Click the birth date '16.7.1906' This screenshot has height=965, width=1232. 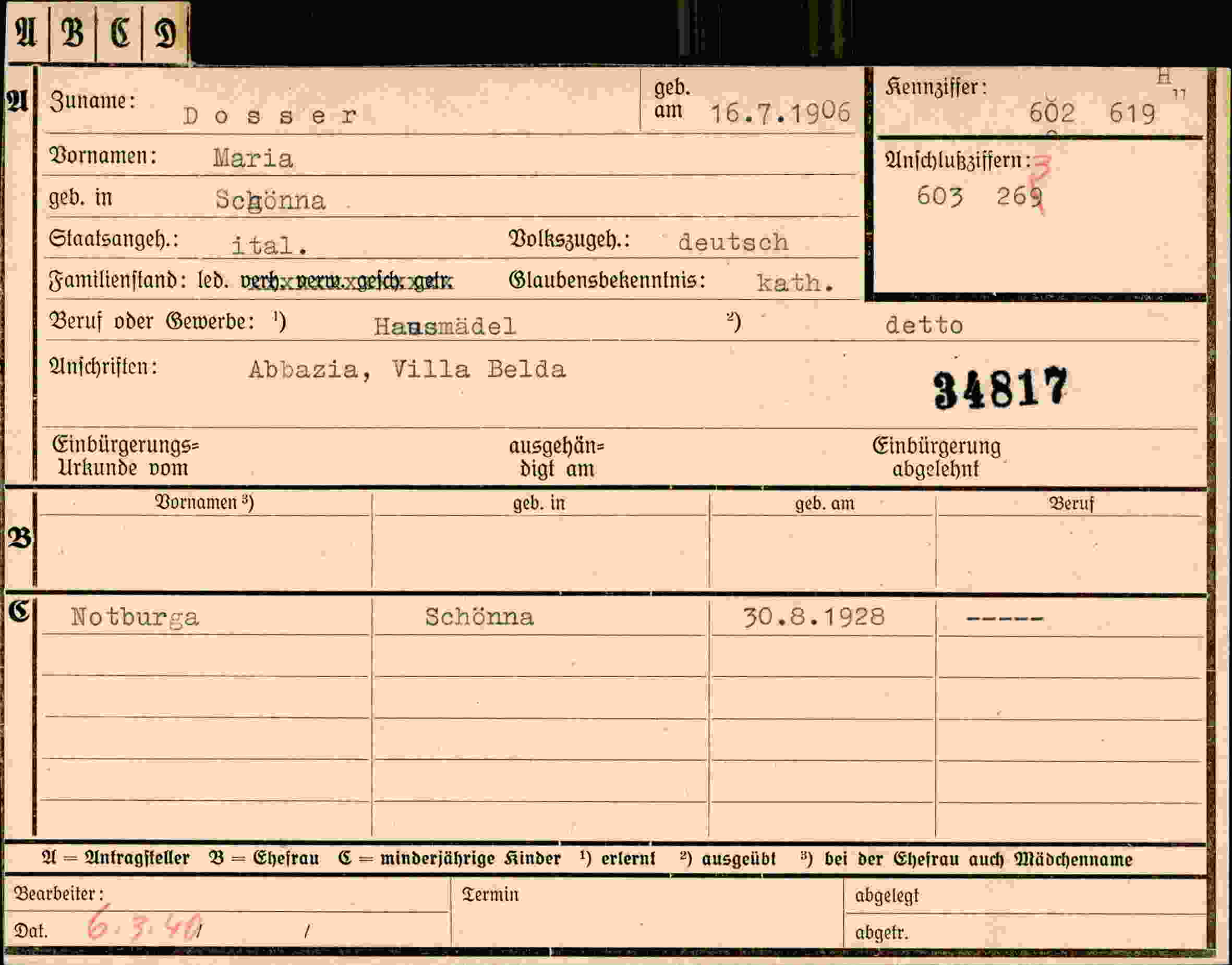pyautogui.click(x=780, y=113)
